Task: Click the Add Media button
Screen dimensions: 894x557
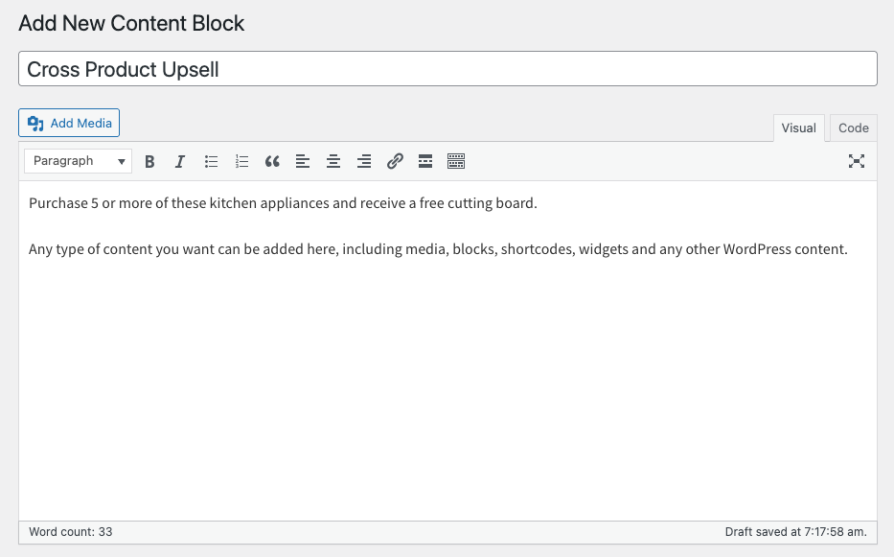Action: 69,123
